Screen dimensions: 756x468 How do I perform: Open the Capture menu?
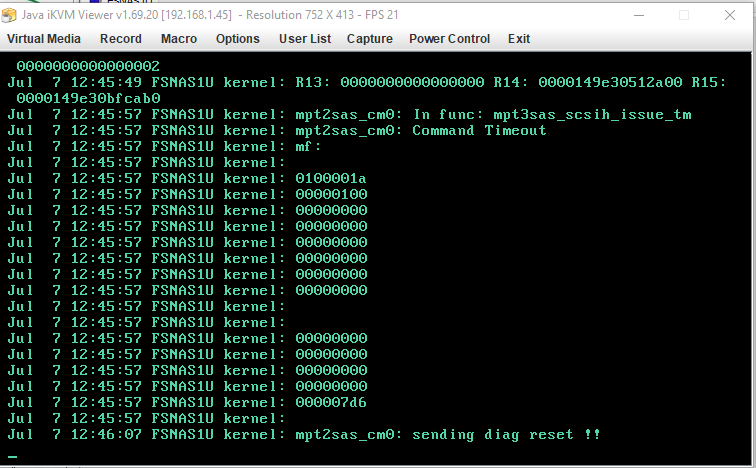click(x=370, y=39)
